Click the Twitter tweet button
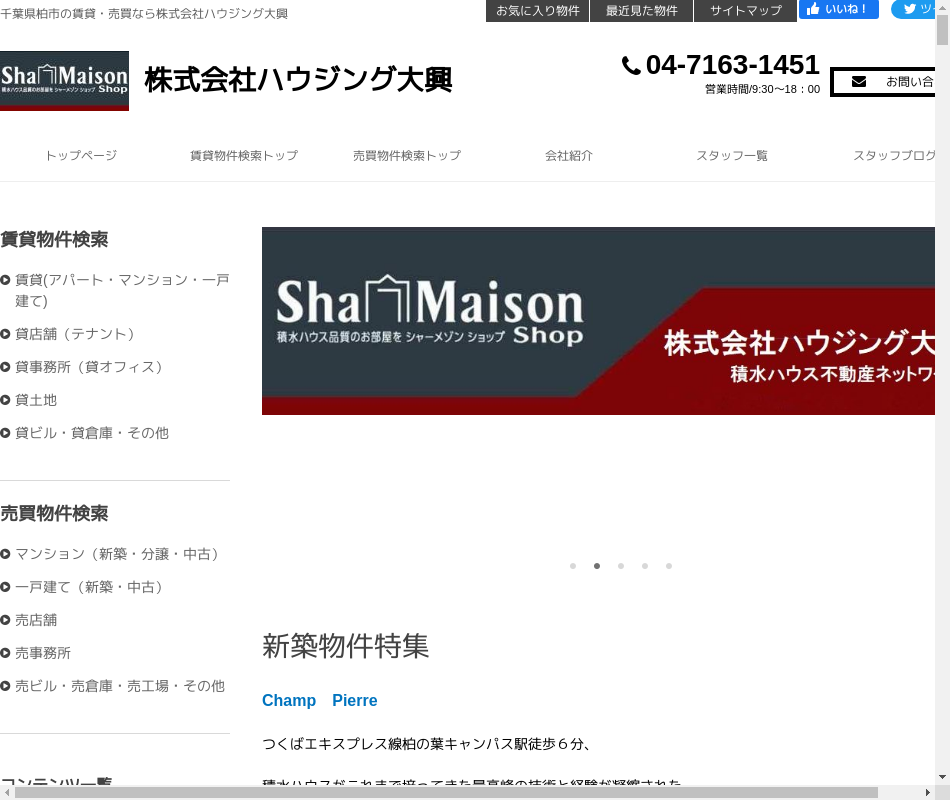 click(x=914, y=10)
